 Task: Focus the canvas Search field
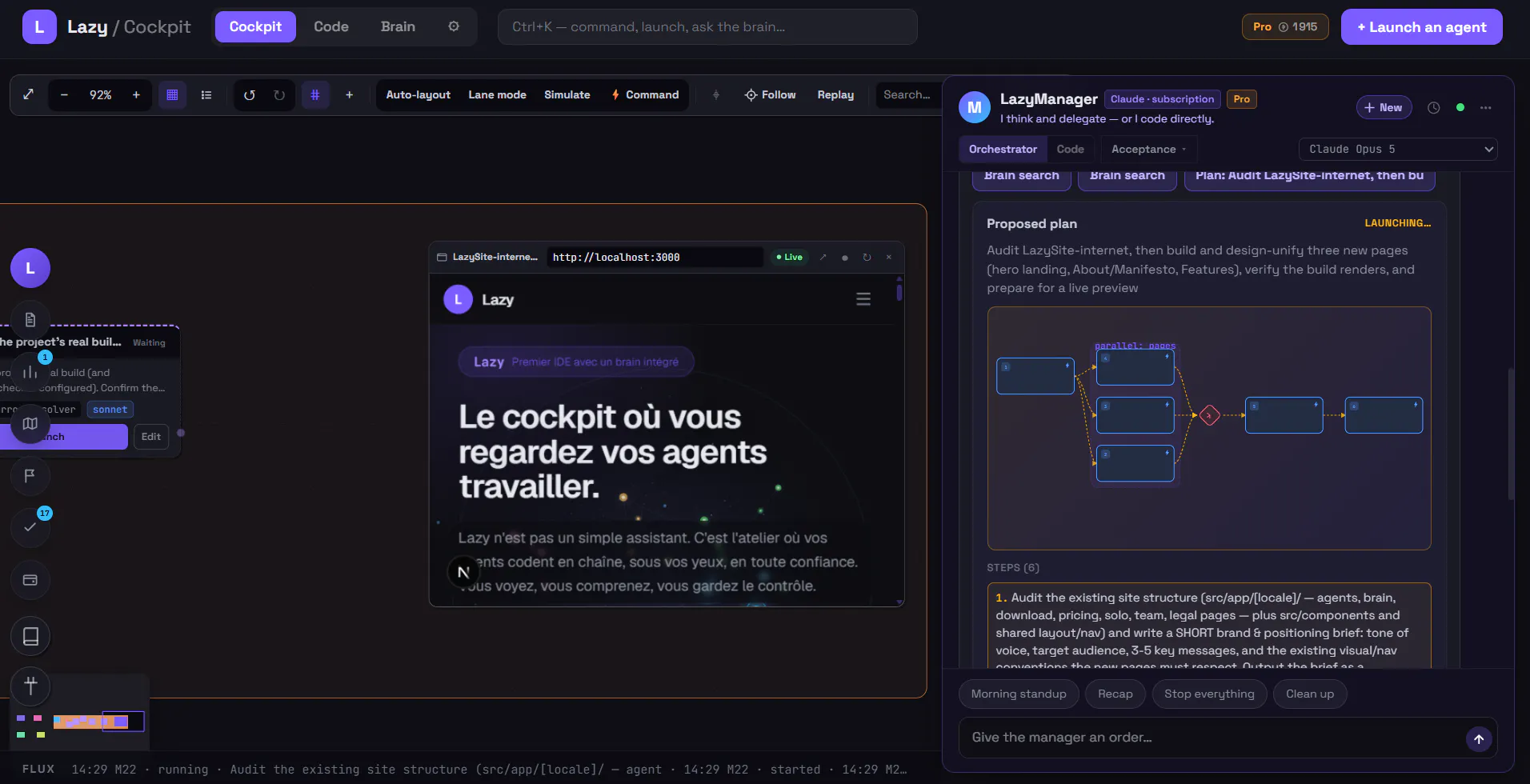[909, 94]
